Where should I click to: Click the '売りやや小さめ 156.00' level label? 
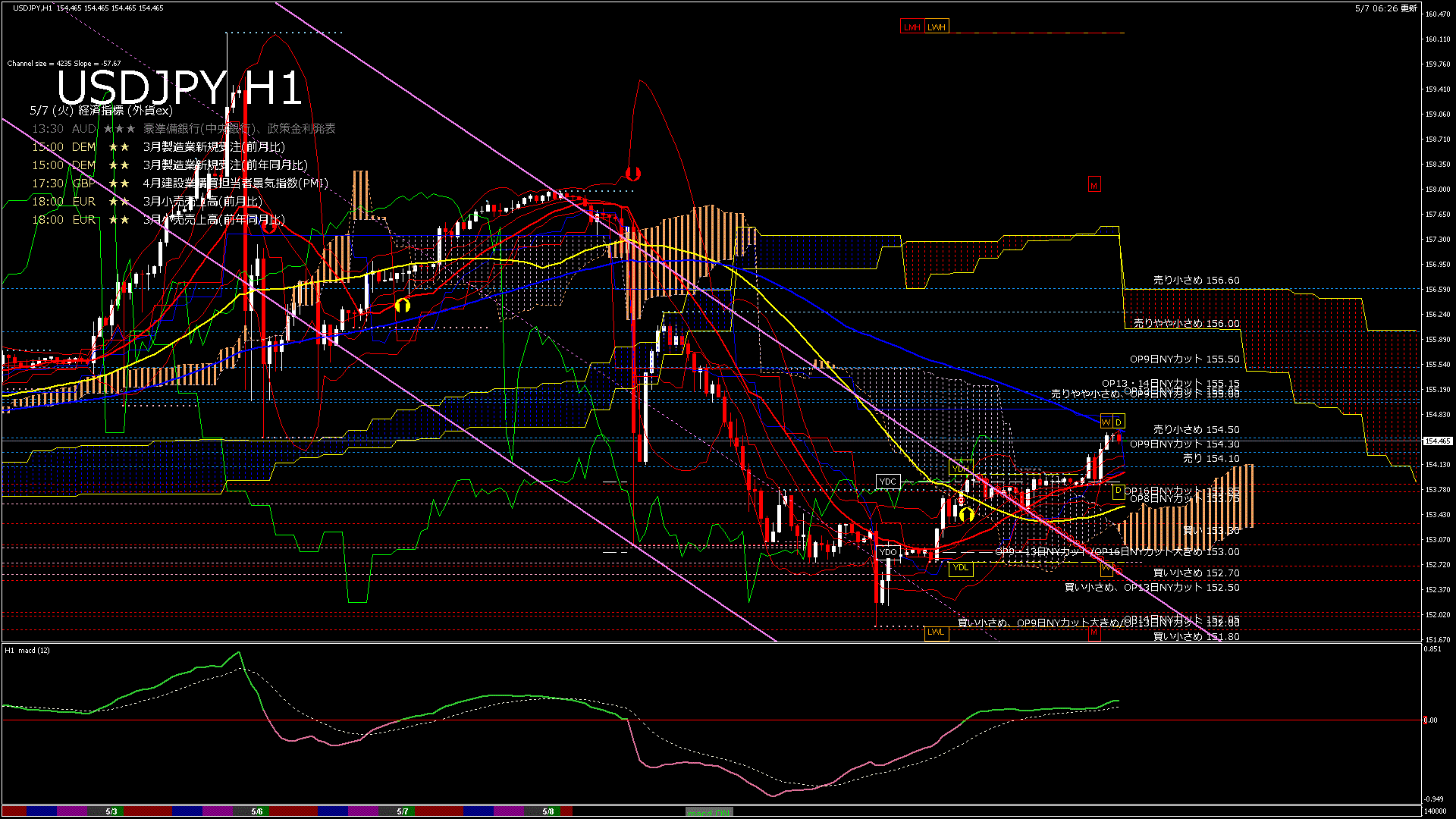coord(1186,324)
